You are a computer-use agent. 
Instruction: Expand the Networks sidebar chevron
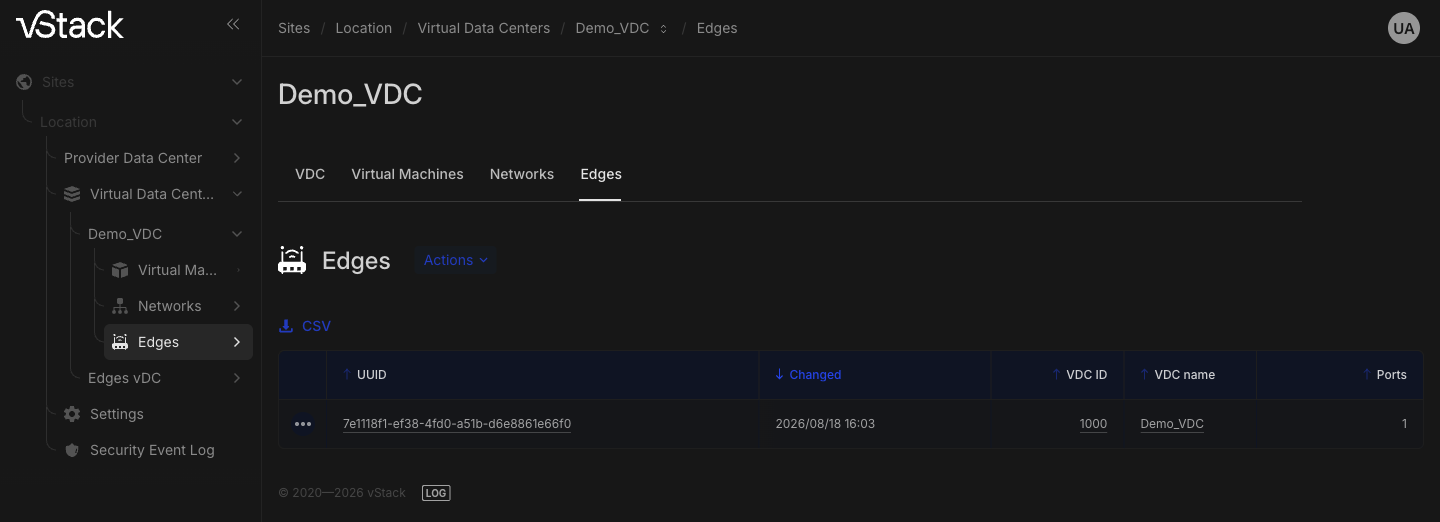click(237, 306)
